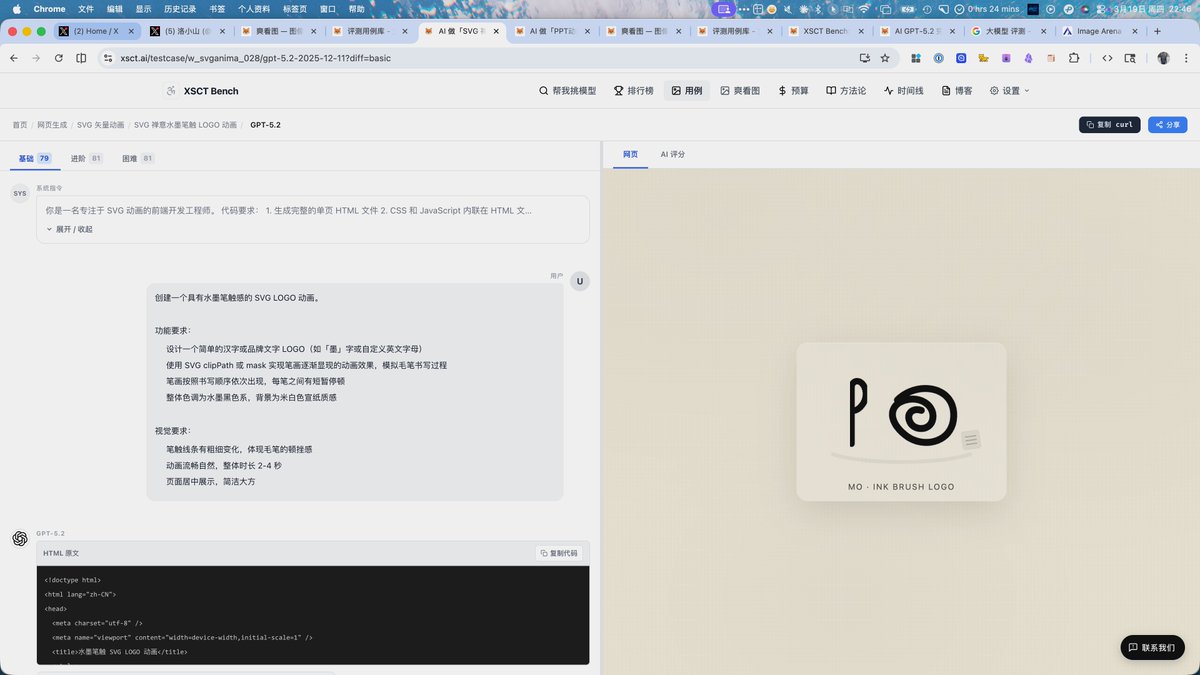1200x675 pixels.
Task: Toggle 展开 / 收起 system prompt expander
Action: tap(69, 229)
